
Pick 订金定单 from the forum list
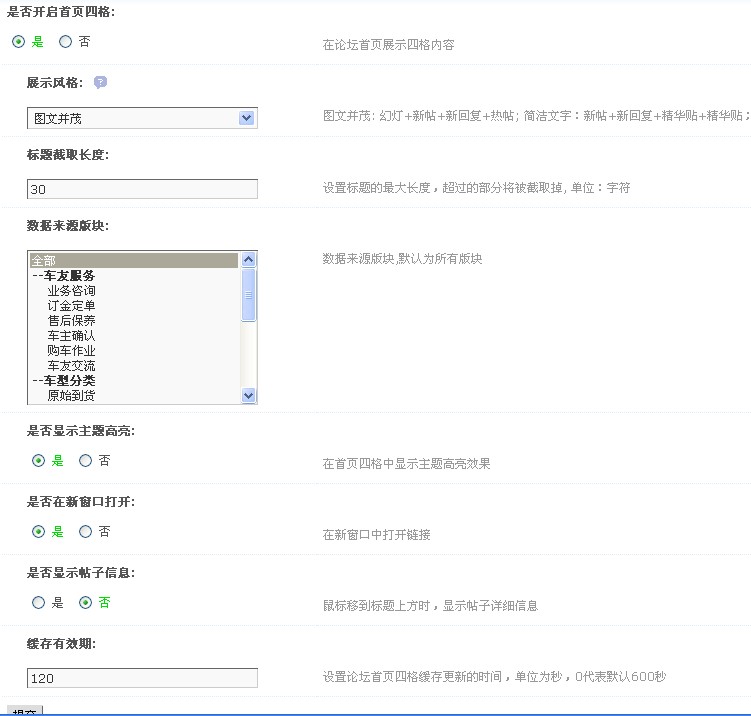click(72, 306)
